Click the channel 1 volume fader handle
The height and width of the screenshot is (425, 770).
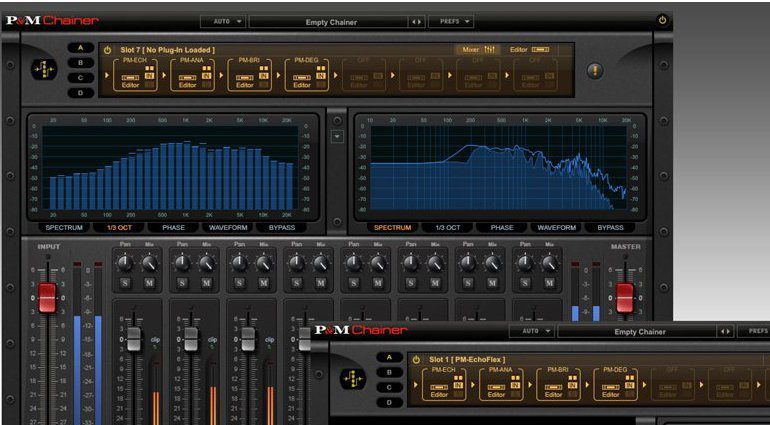(x=134, y=339)
